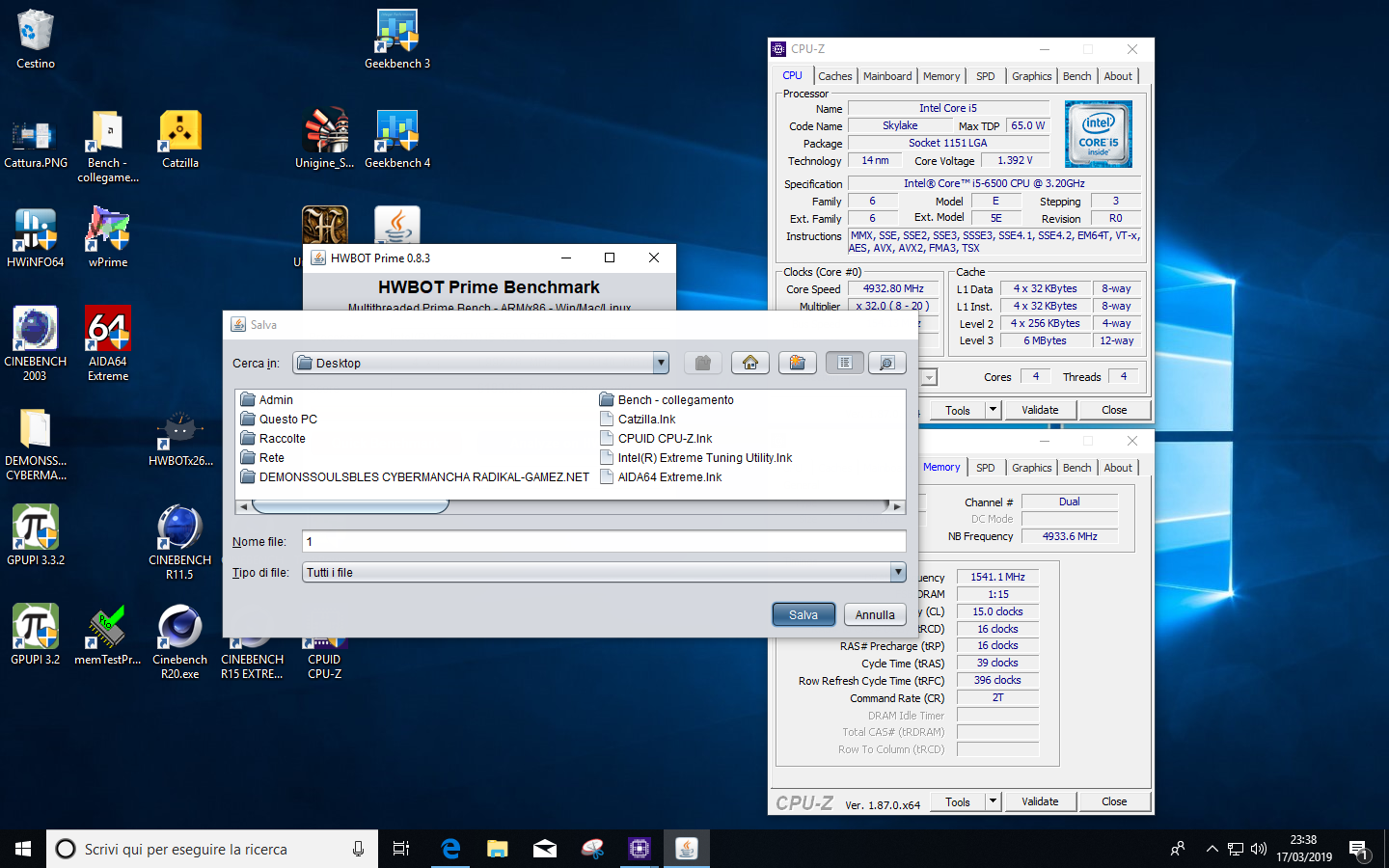Select the CINEBENCH 2003 desktop icon
This screenshot has width=1389, height=868.
(x=36, y=343)
